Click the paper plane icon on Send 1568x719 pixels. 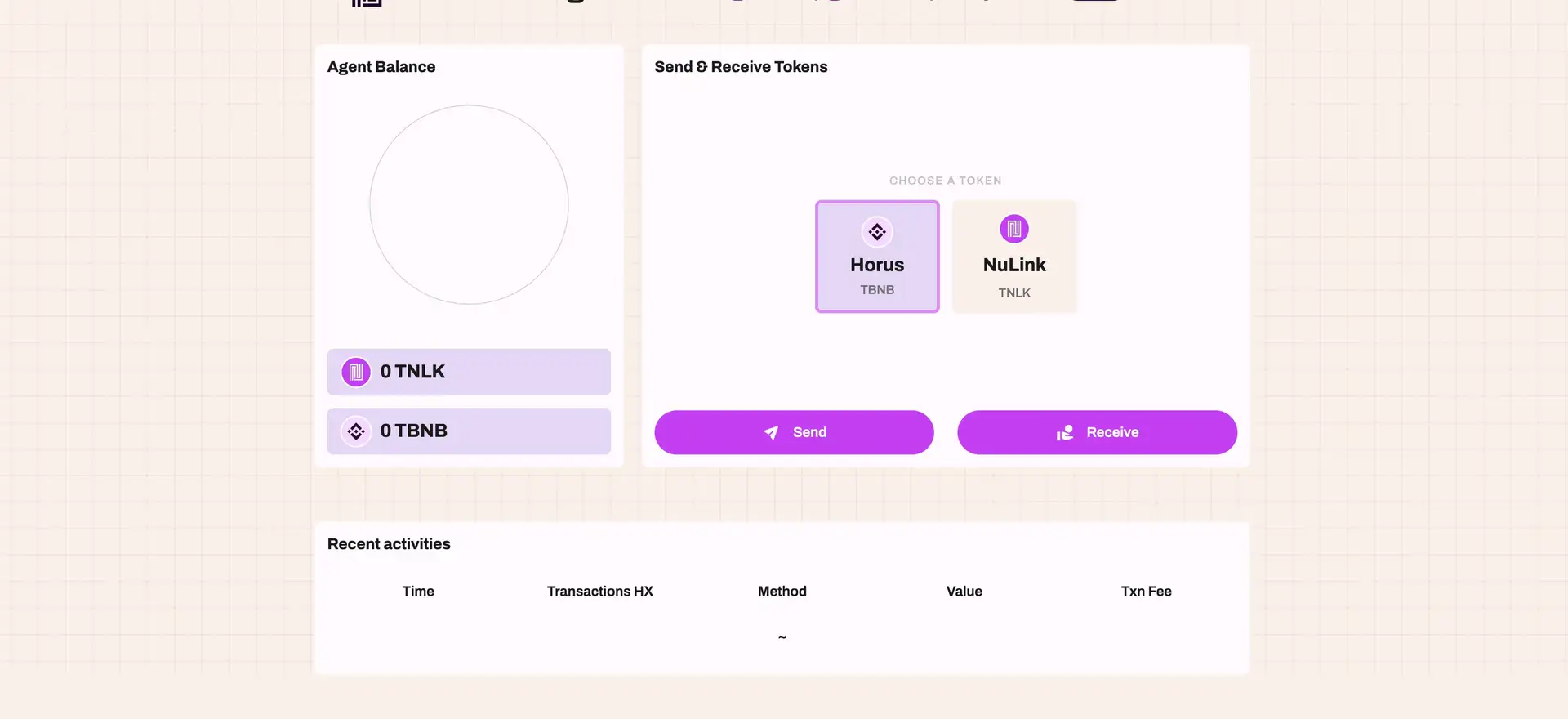click(x=771, y=433)
